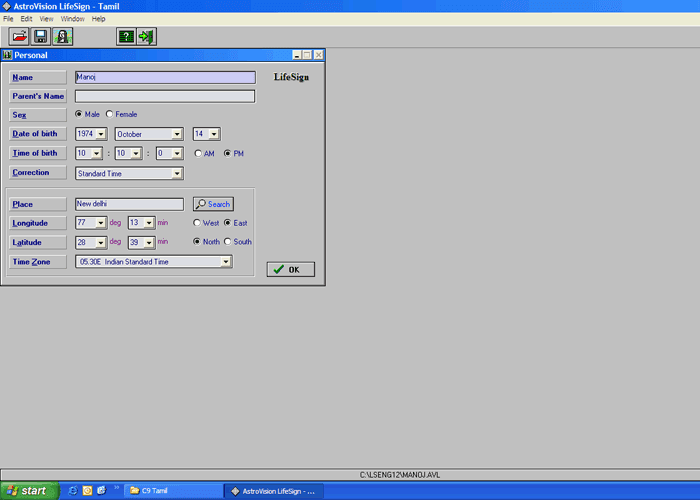
Task: Click the green checkmark on the OK button
Action: coord(279,269)
